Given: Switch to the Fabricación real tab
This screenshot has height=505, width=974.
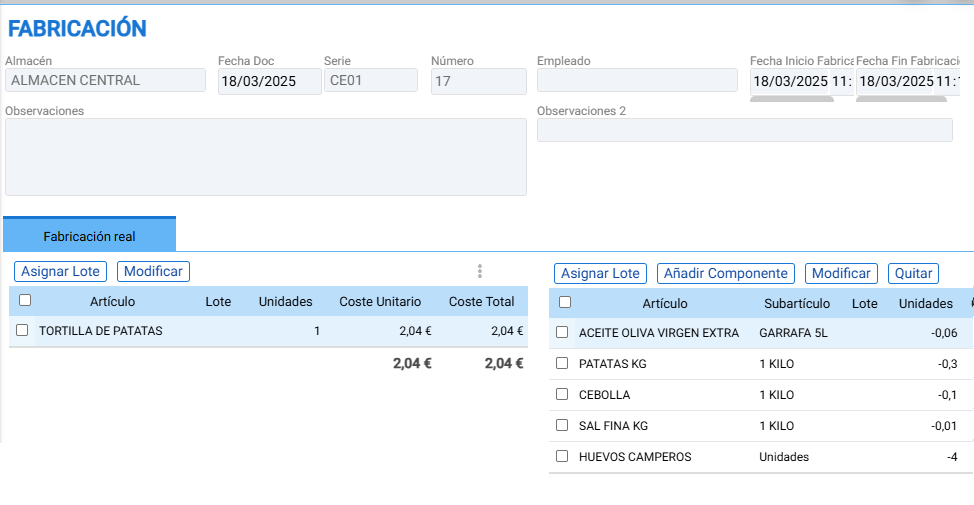Looking at the screenshot, I should click(x=89, y=235).
